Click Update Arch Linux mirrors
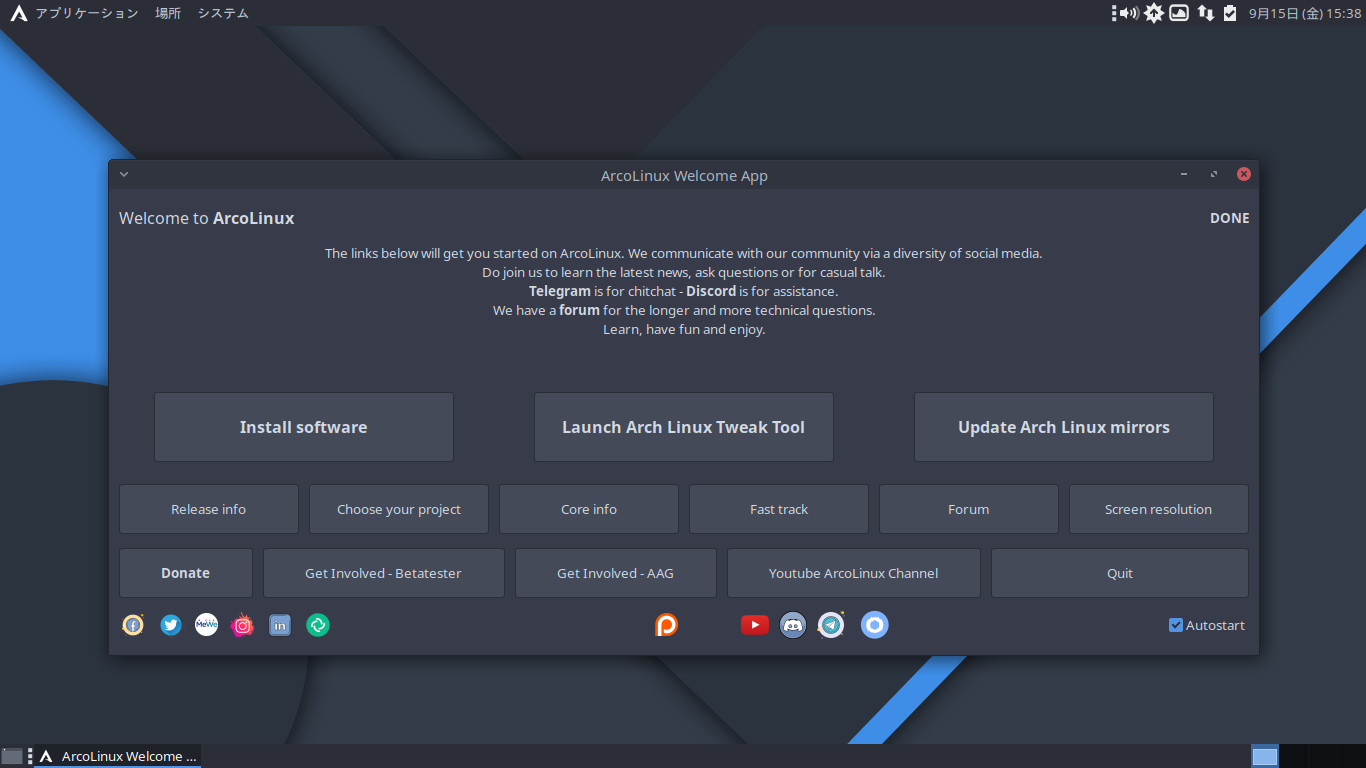This screenshot has height=768, width=1366. pos(1064,427)
